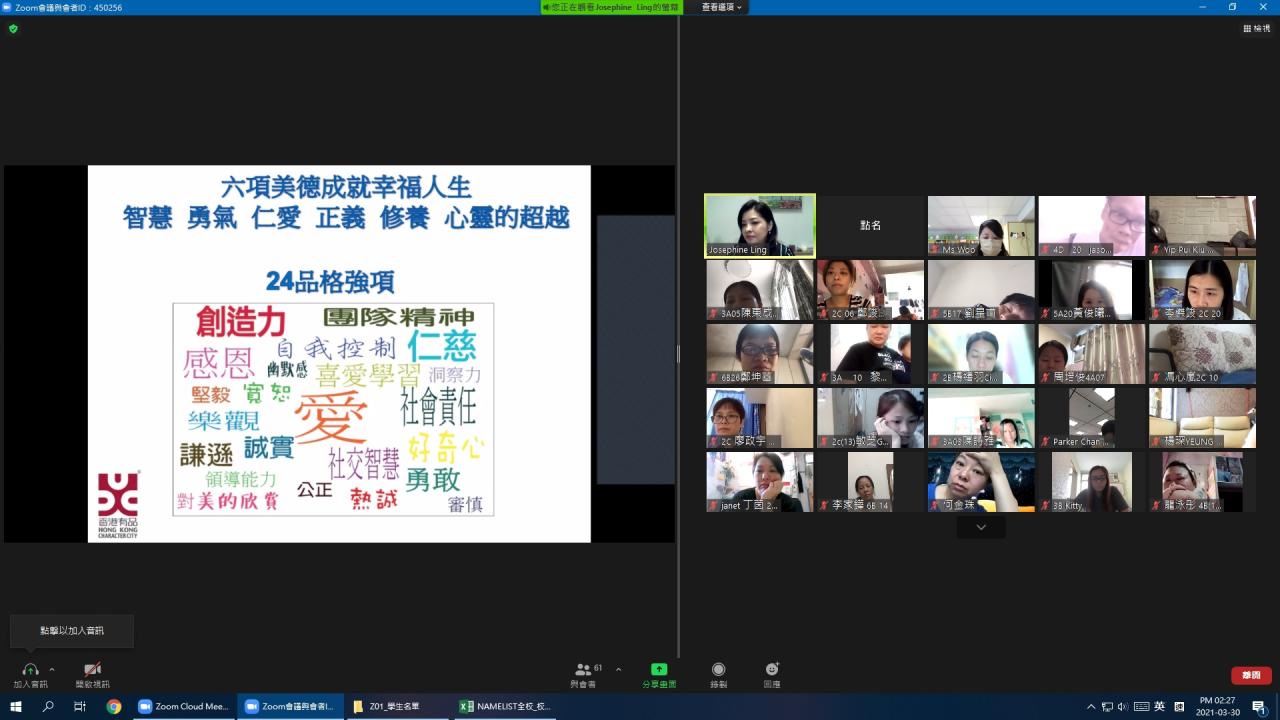Image resolution: width=1280 pixels, height=720 pixels.
Task: Toggle the input language indicator in tray
Action: pyautogui.click(x=1159, y=706)
